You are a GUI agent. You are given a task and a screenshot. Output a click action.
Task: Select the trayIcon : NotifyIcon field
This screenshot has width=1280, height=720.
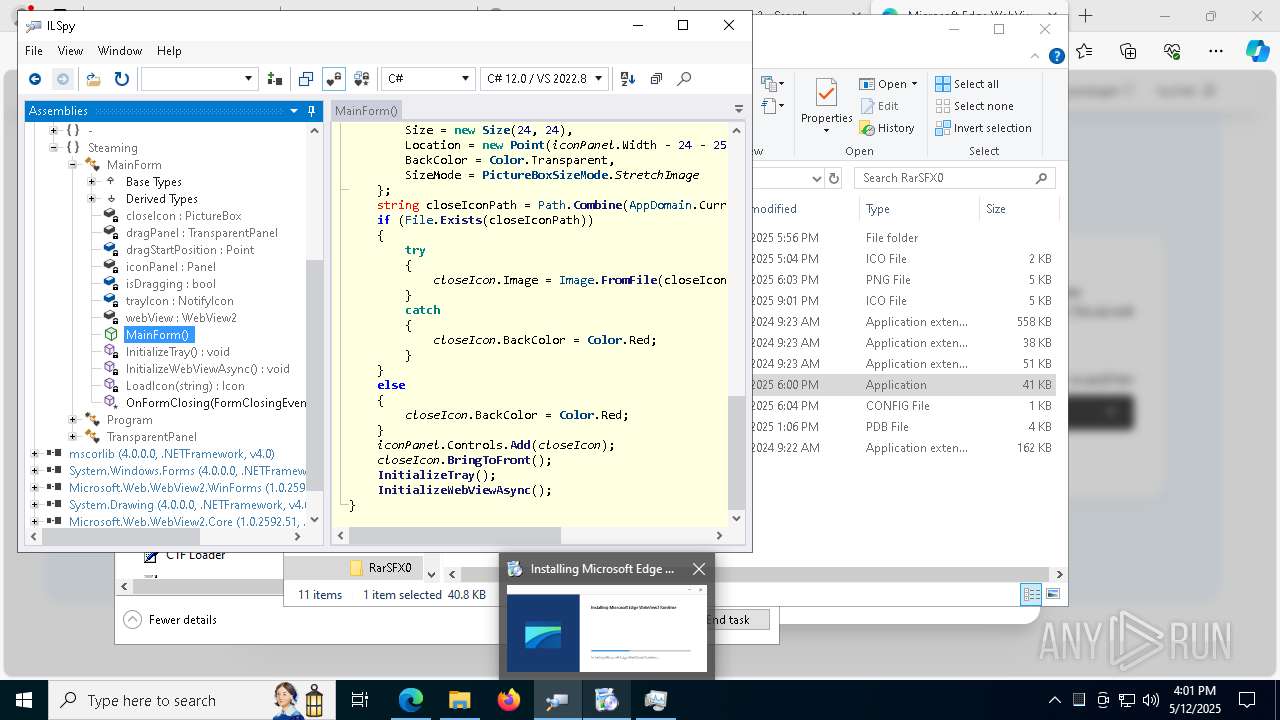point(179,300)
